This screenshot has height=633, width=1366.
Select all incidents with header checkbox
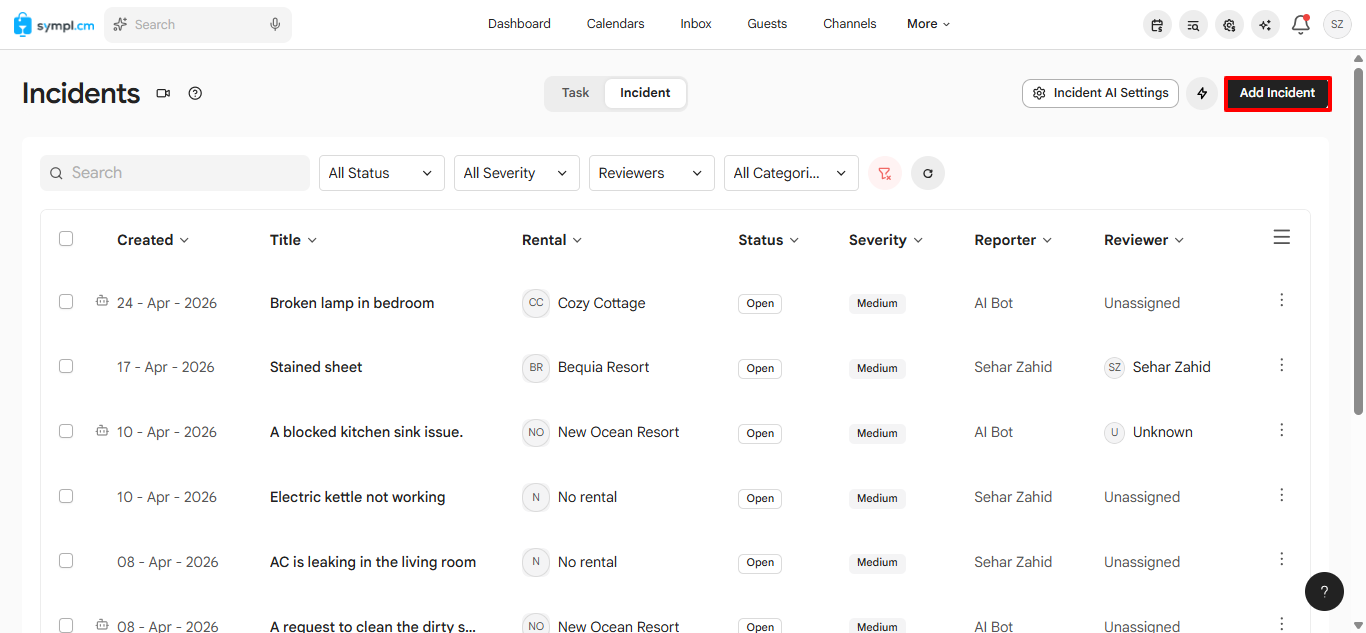66,238
